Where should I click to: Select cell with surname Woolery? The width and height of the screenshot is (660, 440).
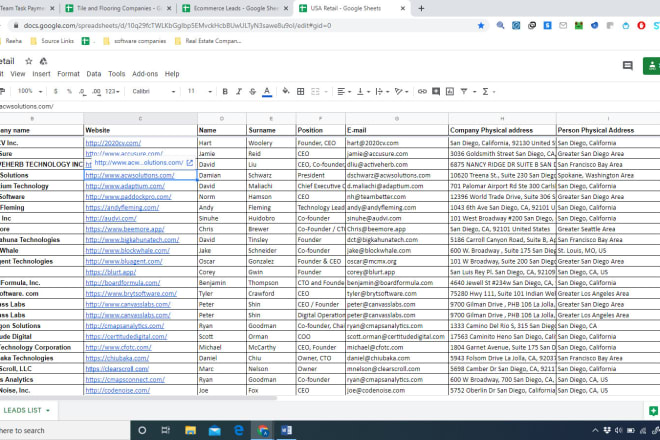click(271, 143)
